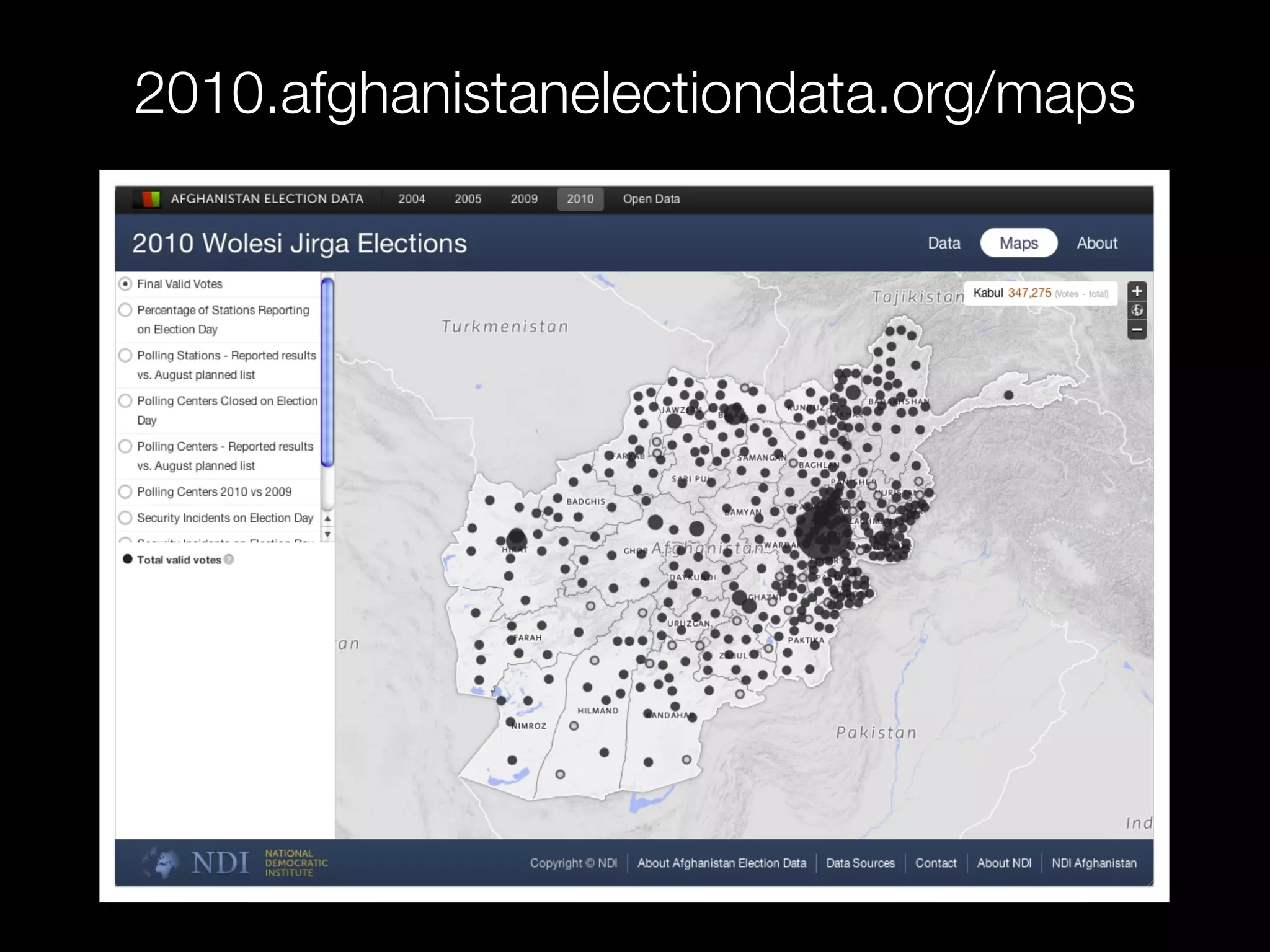Open the 2010 election year tab

(580, 199)
